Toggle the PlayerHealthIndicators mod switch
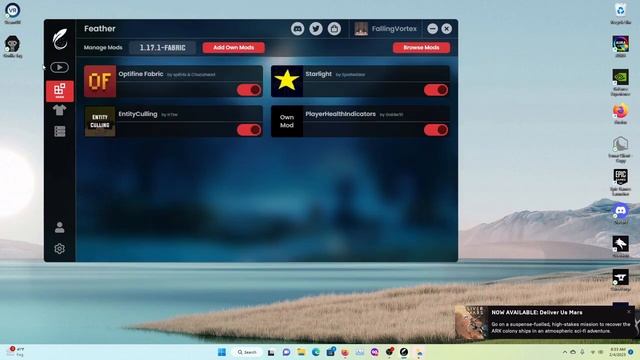The width and height of the screenshot is (640, 360). click(436, 130)
